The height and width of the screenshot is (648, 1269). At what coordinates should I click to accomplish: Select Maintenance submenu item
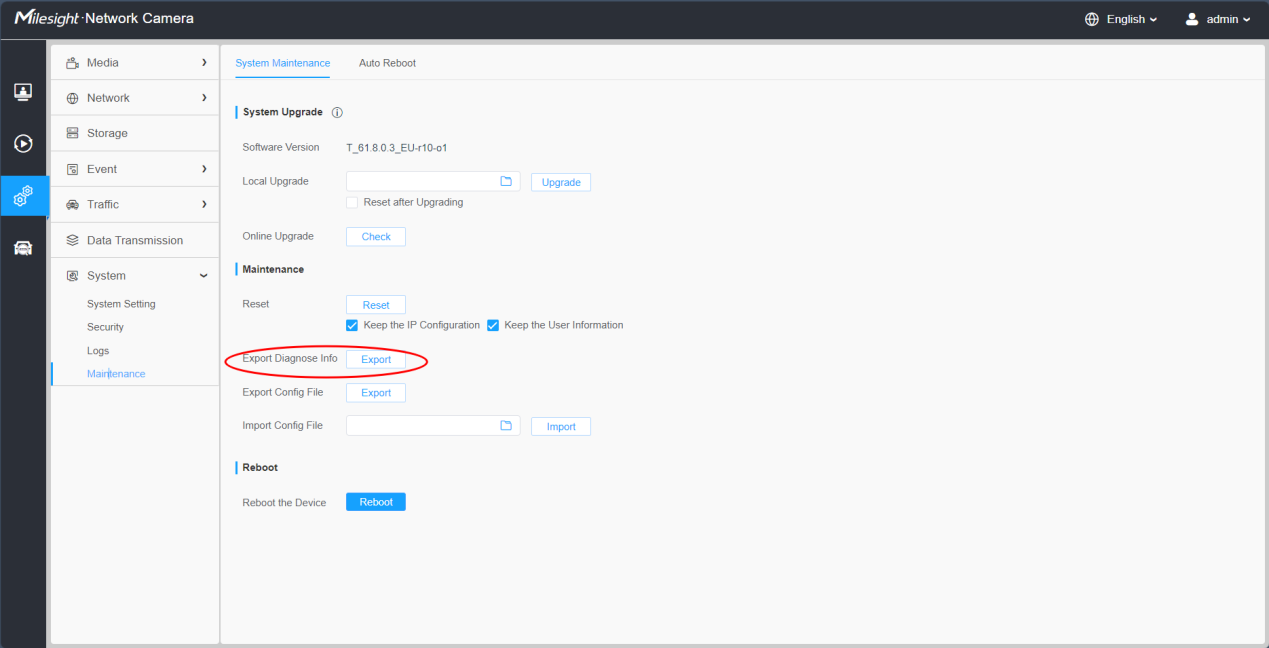pyautogui.click(x=116, y=374)
